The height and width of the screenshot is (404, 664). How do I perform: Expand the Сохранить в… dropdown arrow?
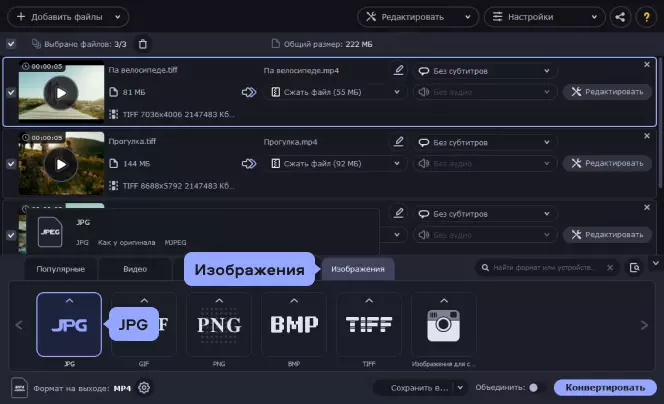click(460, 387)
